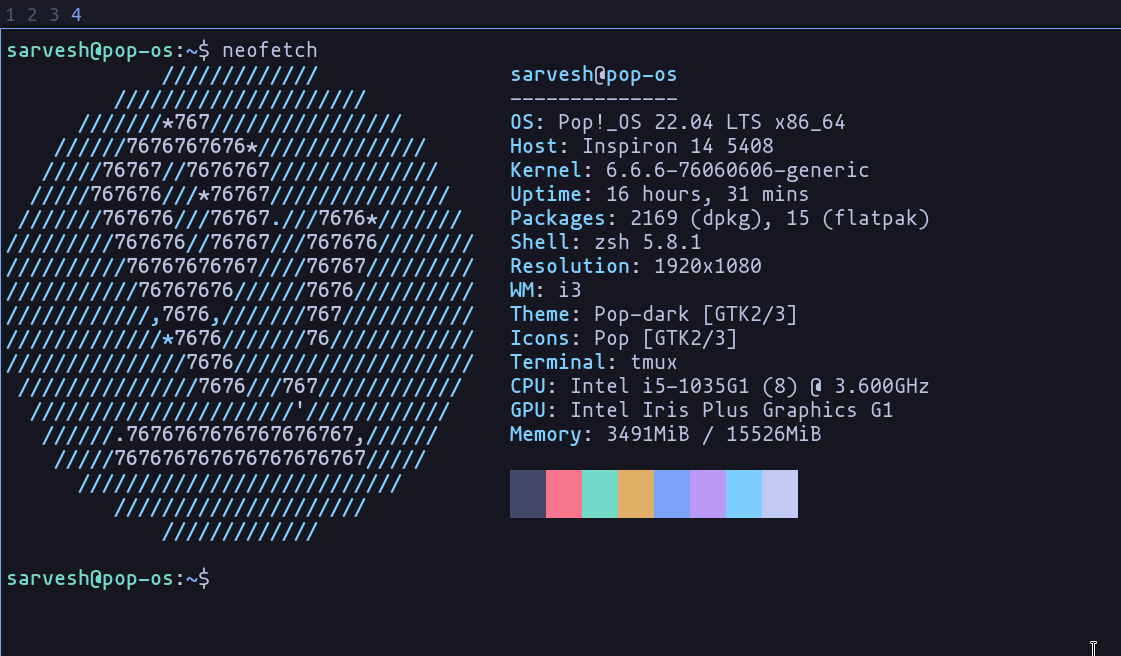Switch to workspace 2

(32, 14)
